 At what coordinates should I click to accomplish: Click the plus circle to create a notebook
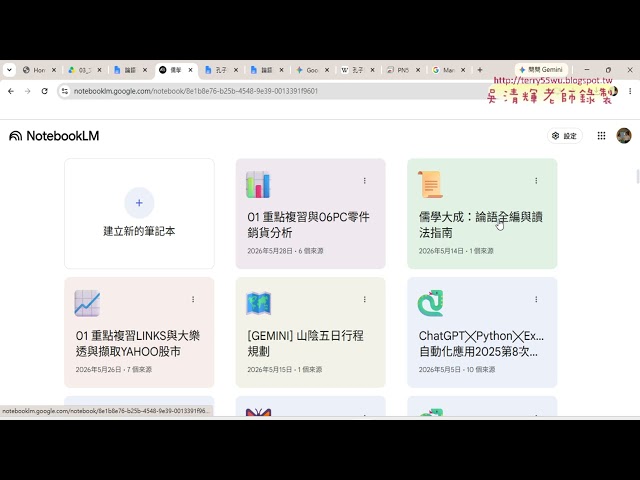(x=139, y=203)
